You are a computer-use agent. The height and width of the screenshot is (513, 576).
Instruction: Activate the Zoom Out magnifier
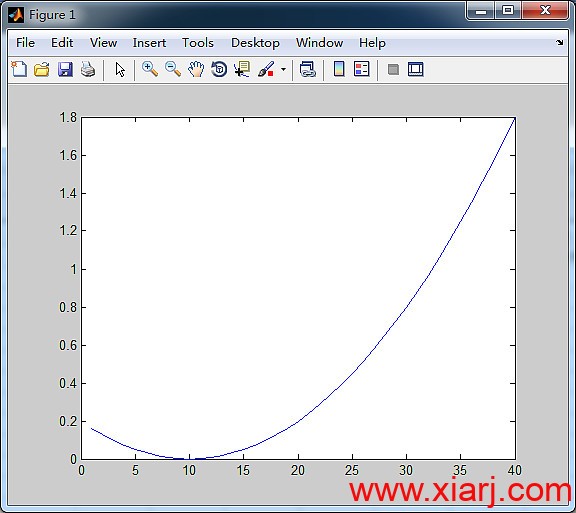click(173, 69)
